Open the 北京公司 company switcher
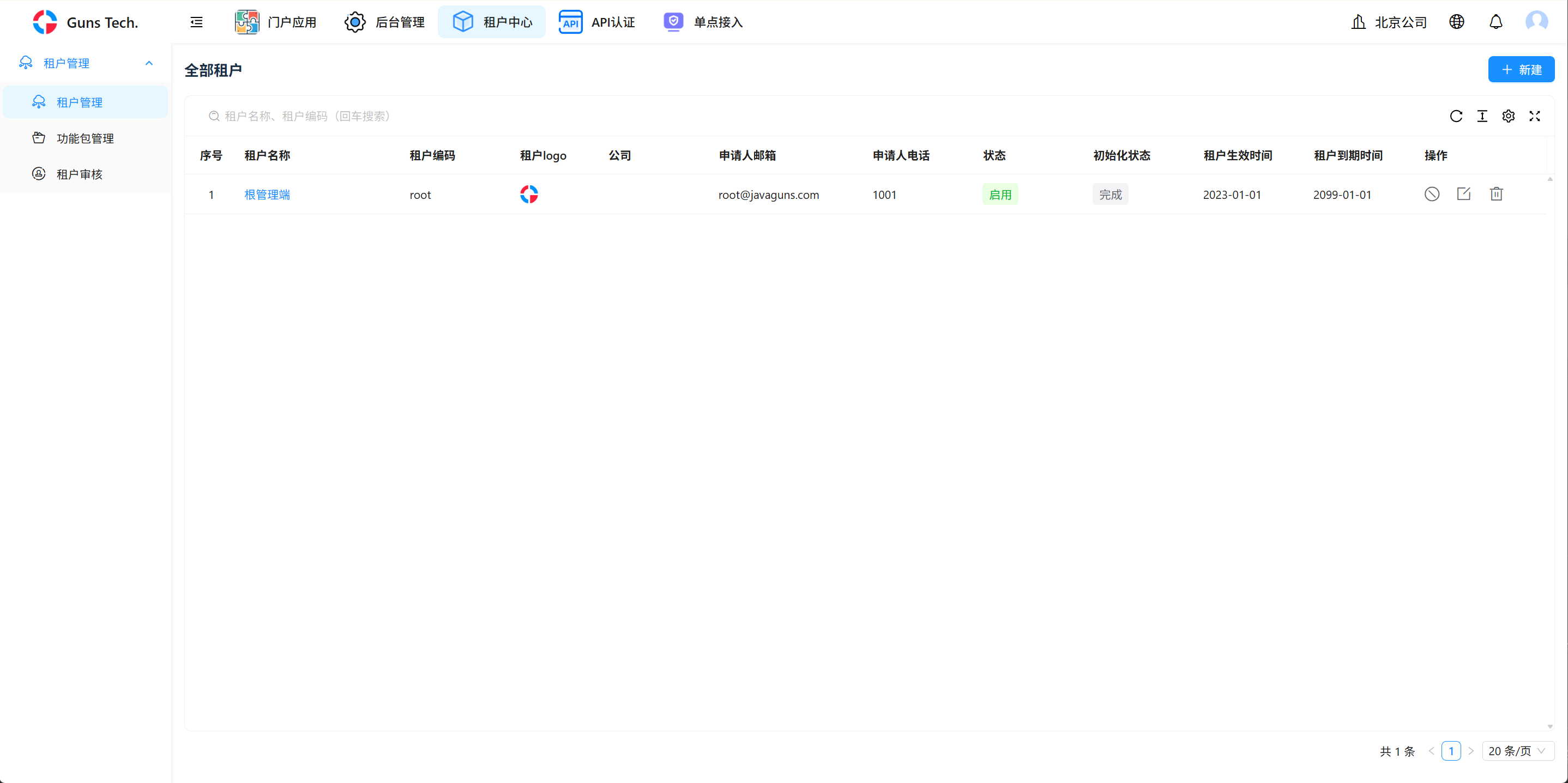Screen dimensions: 1568x783 pos(1389,22)
